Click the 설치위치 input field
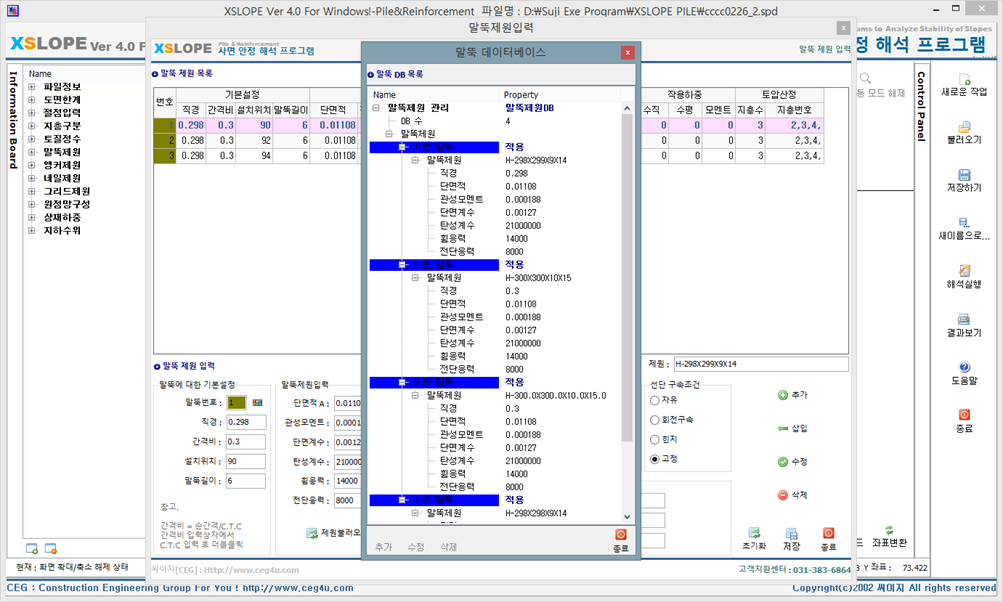The image size is (1003, 602). point(246,461)
